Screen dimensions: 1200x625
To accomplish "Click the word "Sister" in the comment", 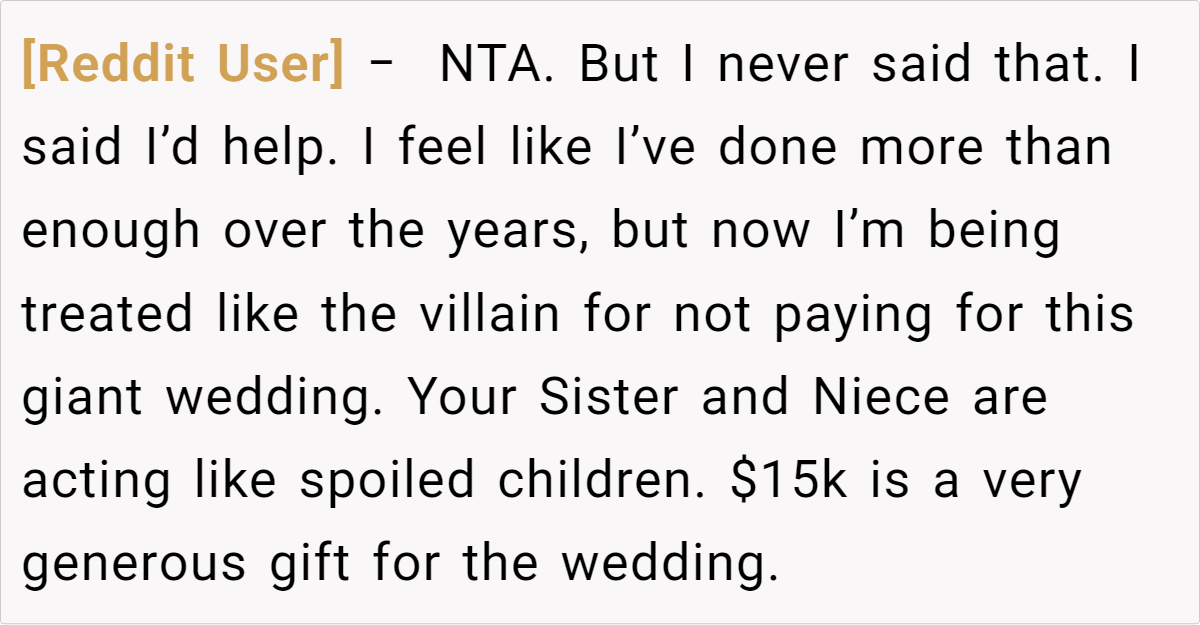I will 613,398.
